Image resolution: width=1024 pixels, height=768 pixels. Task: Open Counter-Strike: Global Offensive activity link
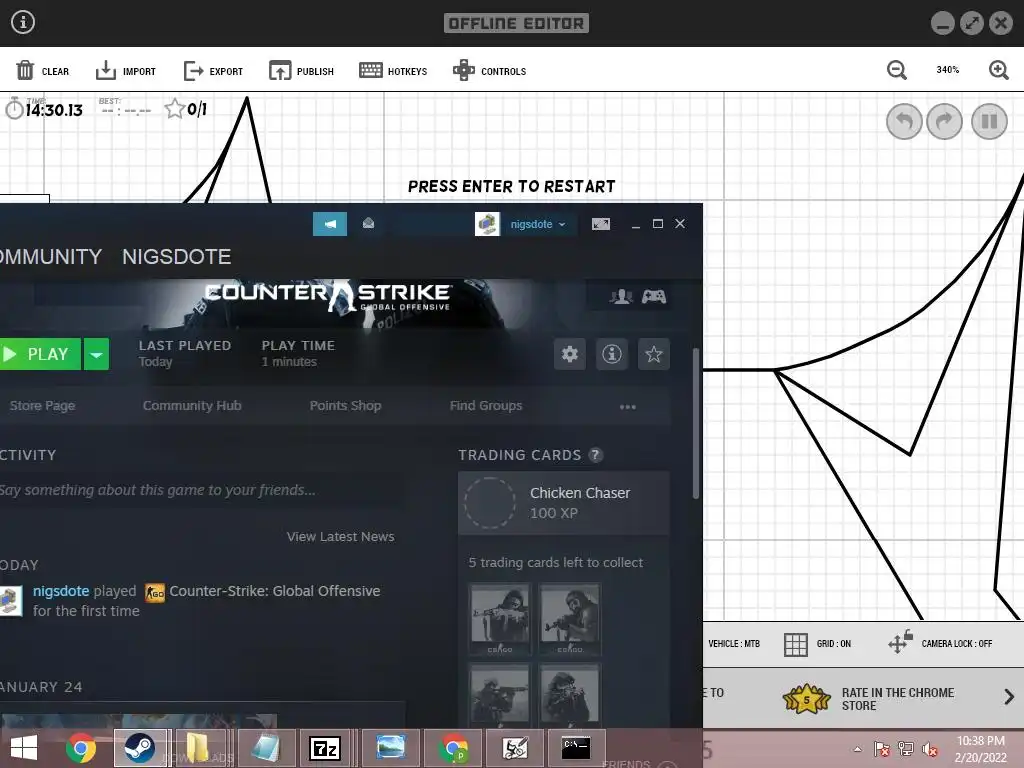[x=274, y=591]
